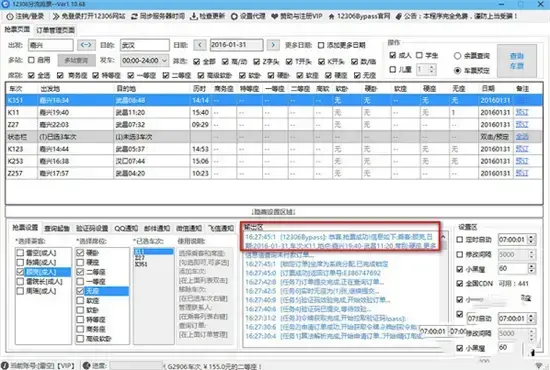
Task: Toggle the 学生 checkbox
Action: click(419, 55)
